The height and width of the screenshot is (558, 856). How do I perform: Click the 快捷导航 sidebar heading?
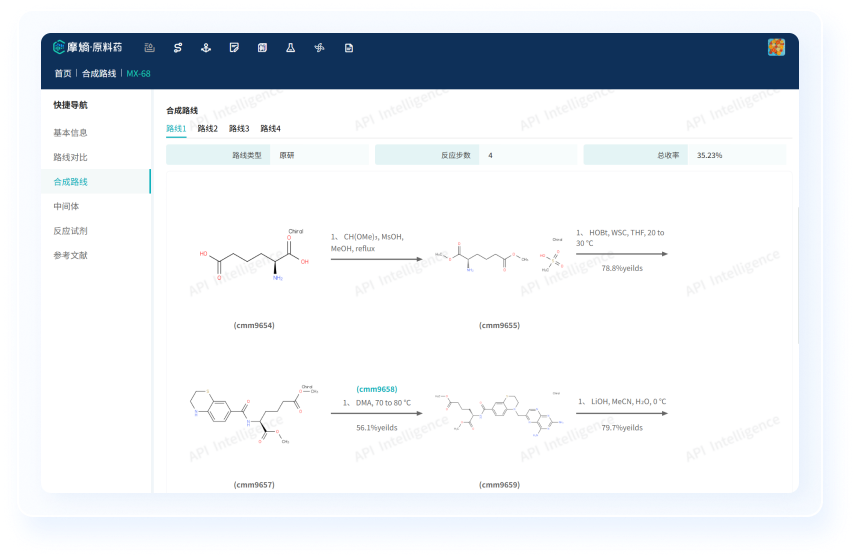click(70, 105)
